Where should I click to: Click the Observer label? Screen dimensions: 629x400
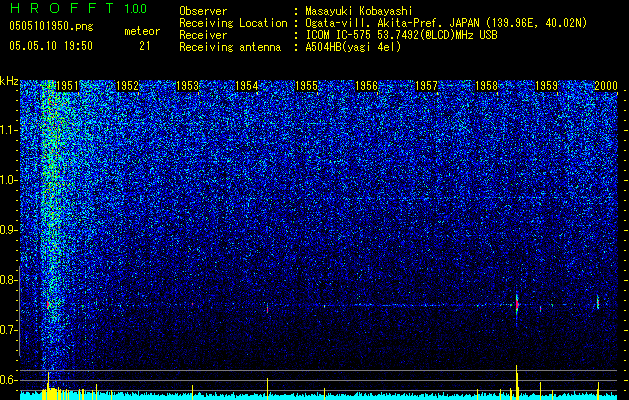[x=203, y=11]
